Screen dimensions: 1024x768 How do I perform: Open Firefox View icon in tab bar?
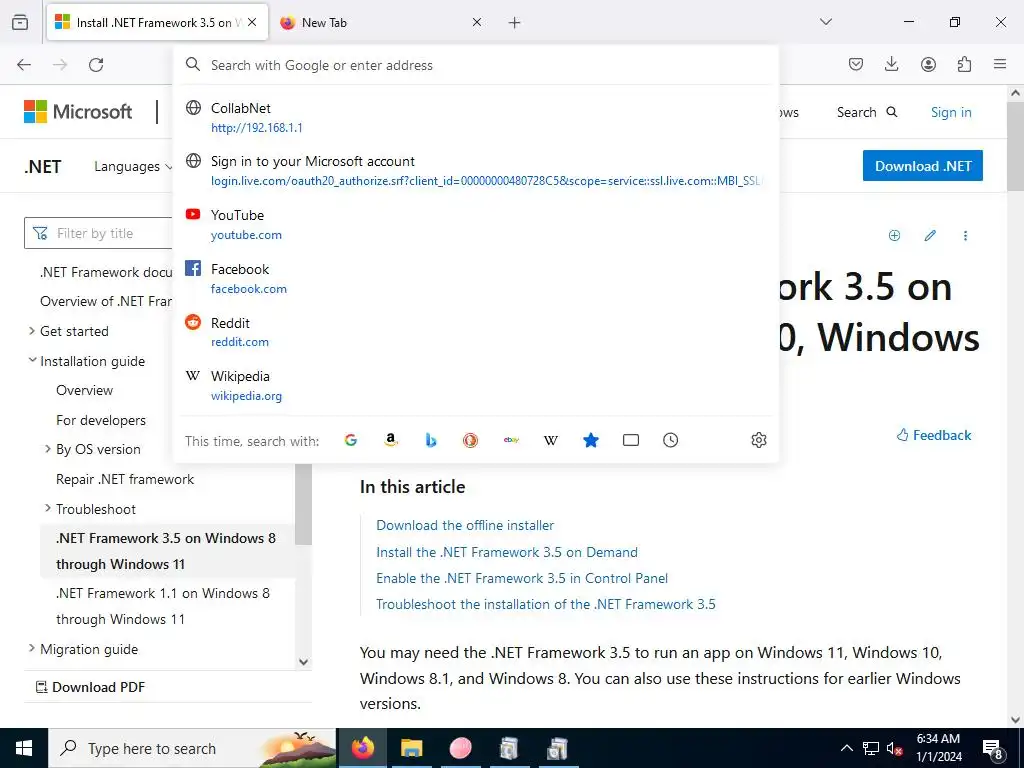pyautogui.click(x=20, y=22)
